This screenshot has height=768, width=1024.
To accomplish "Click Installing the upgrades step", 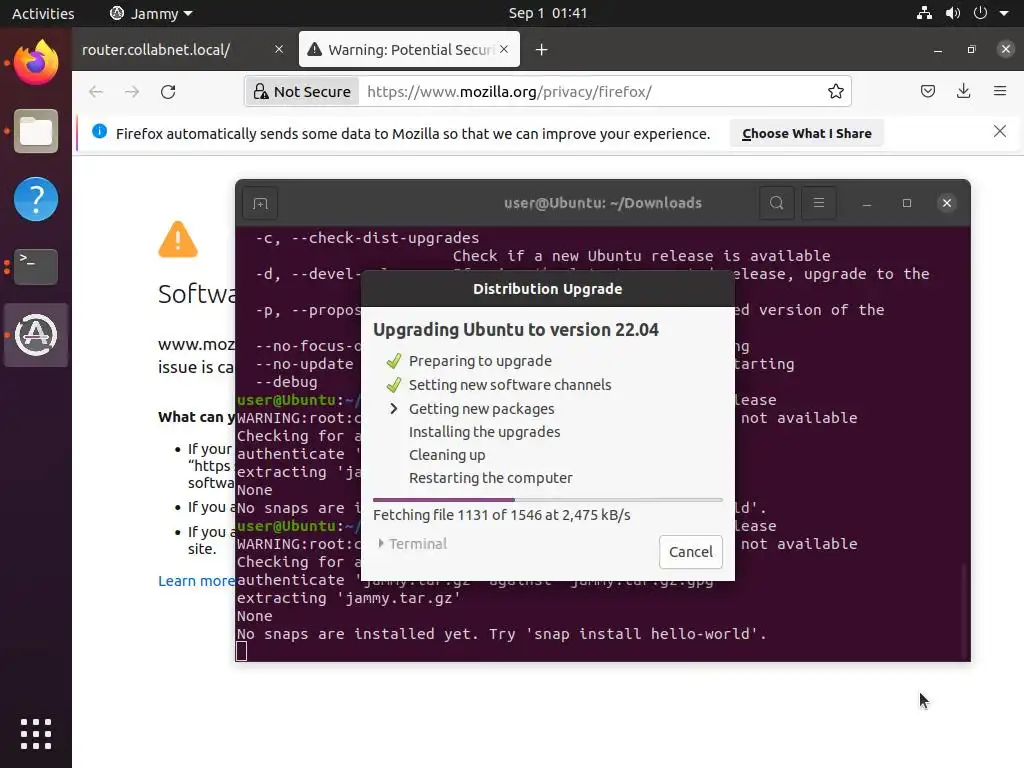I will [x=485, y=432].
